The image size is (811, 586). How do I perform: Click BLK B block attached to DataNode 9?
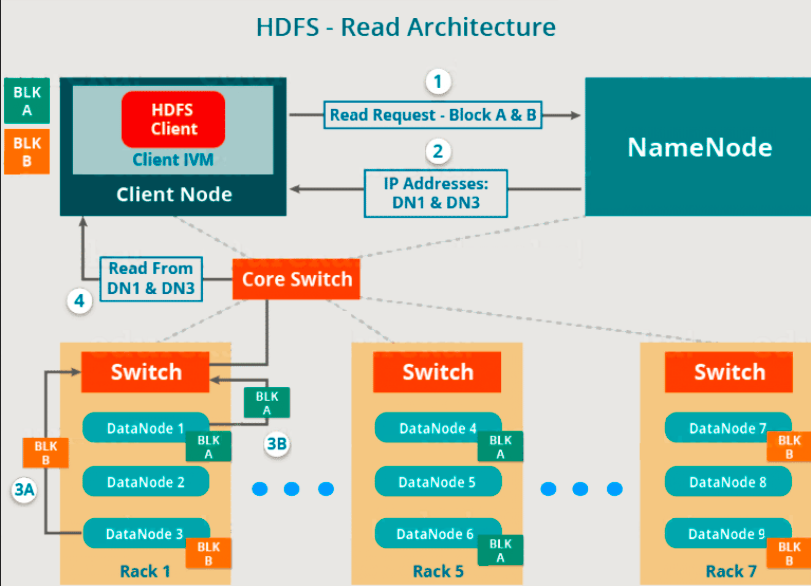click(789, 553)
